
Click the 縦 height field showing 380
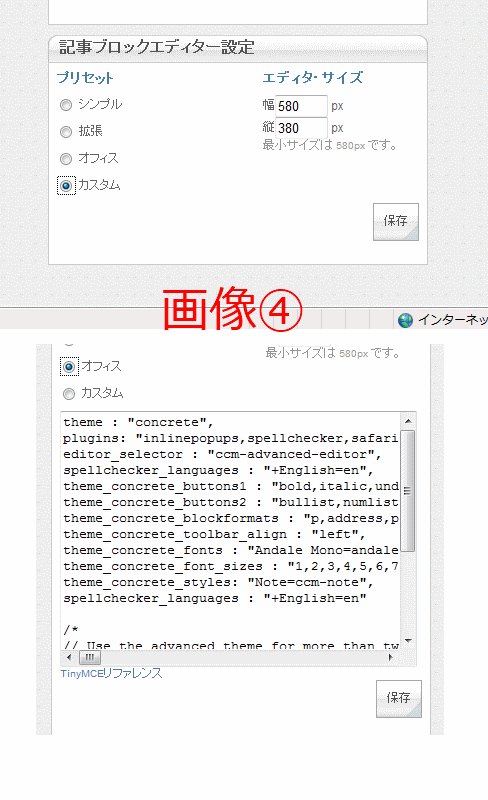(301, 128)
